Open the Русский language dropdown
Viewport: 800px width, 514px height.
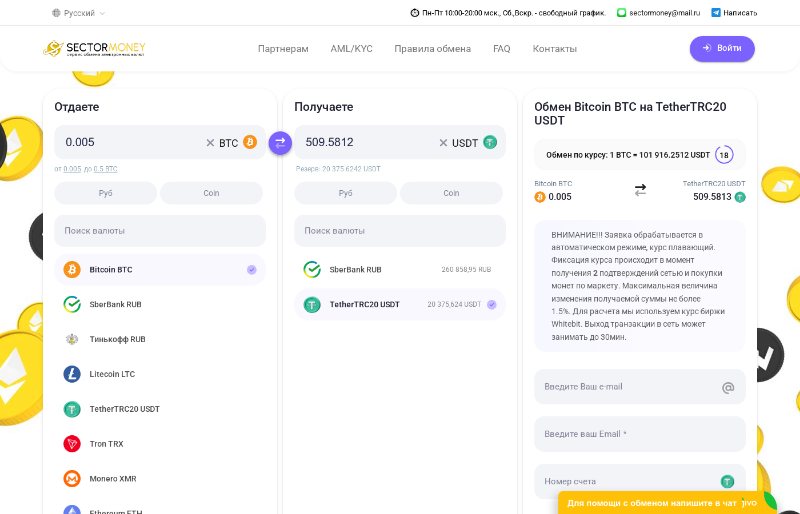coord(78,13)
